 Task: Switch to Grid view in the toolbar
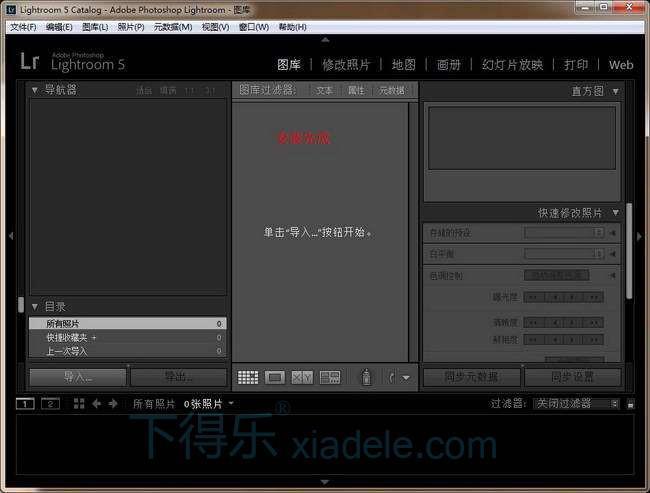point(248,377)
